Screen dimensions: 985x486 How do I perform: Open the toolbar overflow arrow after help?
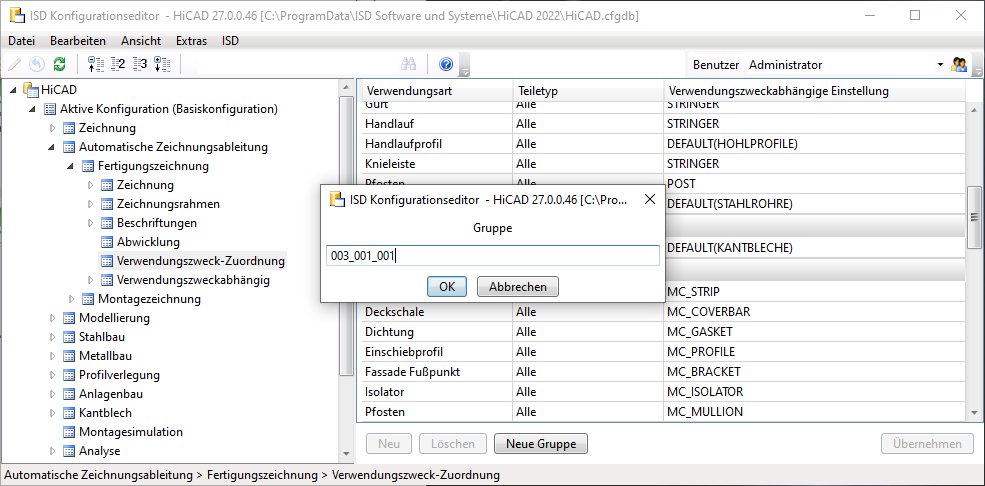tap(465, 65)
